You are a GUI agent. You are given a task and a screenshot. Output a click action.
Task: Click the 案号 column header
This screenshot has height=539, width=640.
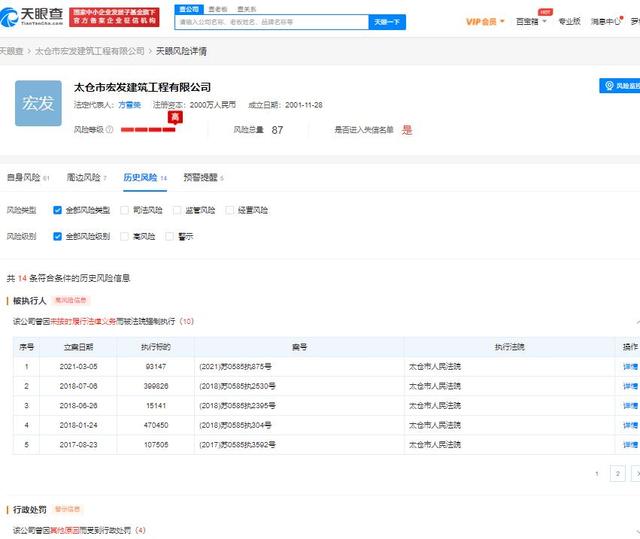click(299, 347)
